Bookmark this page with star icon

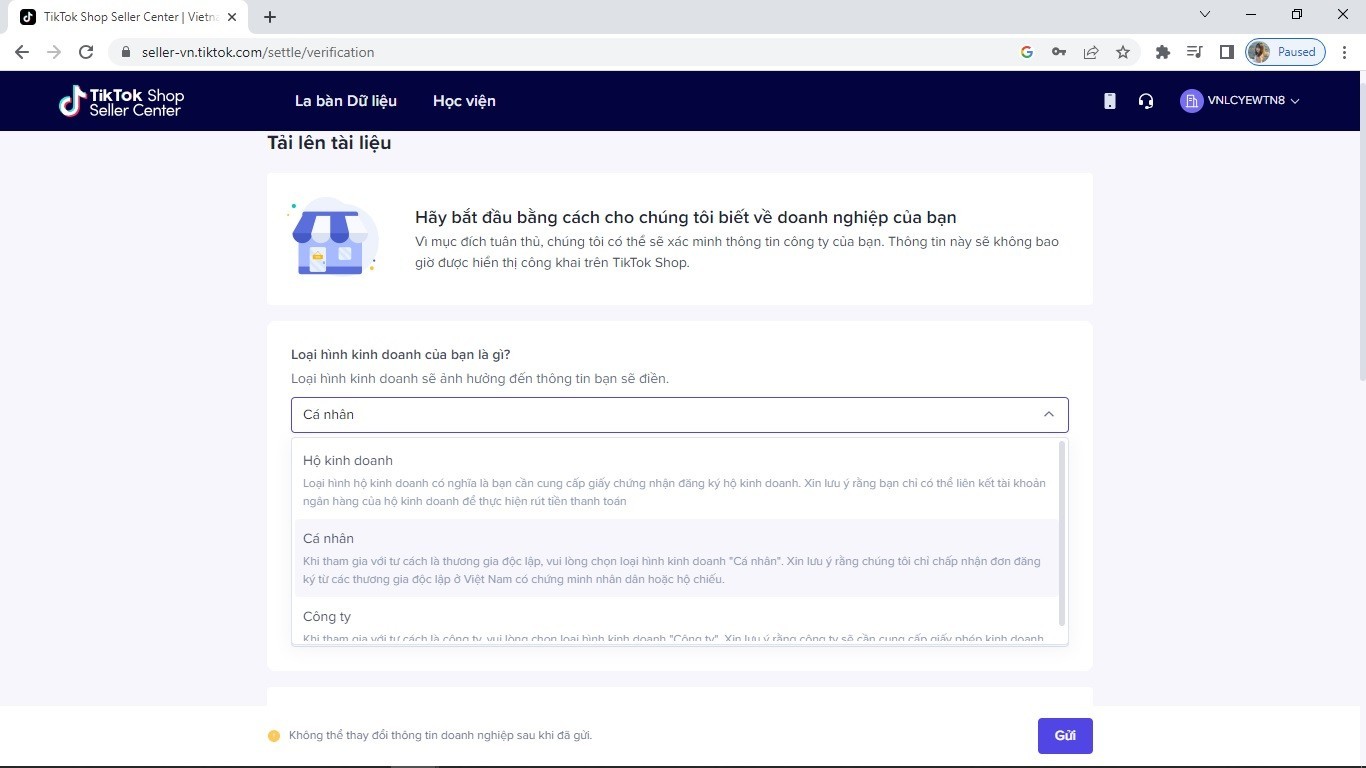1123,52
